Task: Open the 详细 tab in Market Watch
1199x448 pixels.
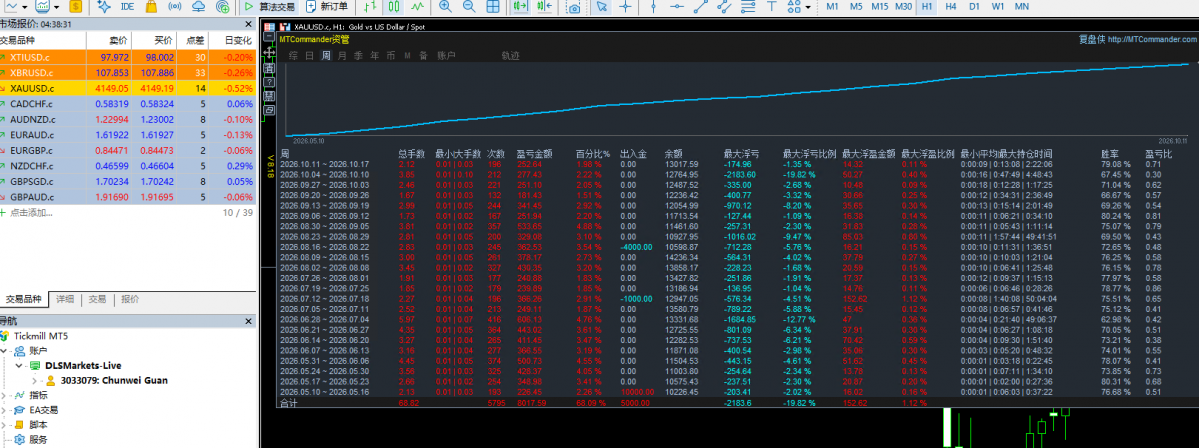Action: point(65,300)
